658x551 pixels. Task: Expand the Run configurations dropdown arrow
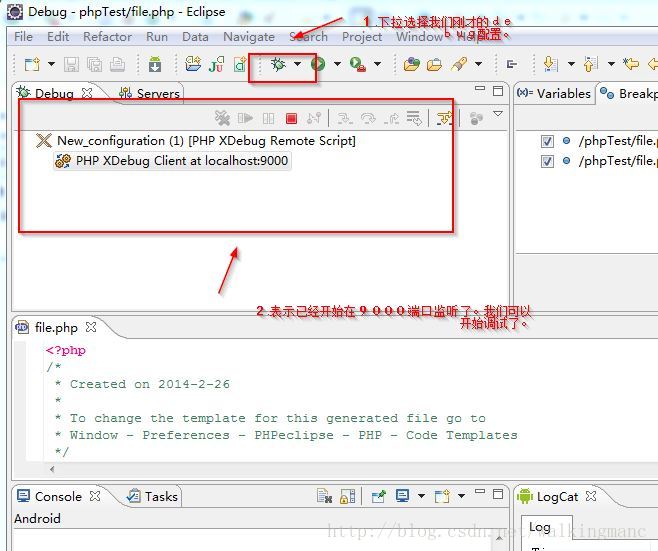coord(337,64)
